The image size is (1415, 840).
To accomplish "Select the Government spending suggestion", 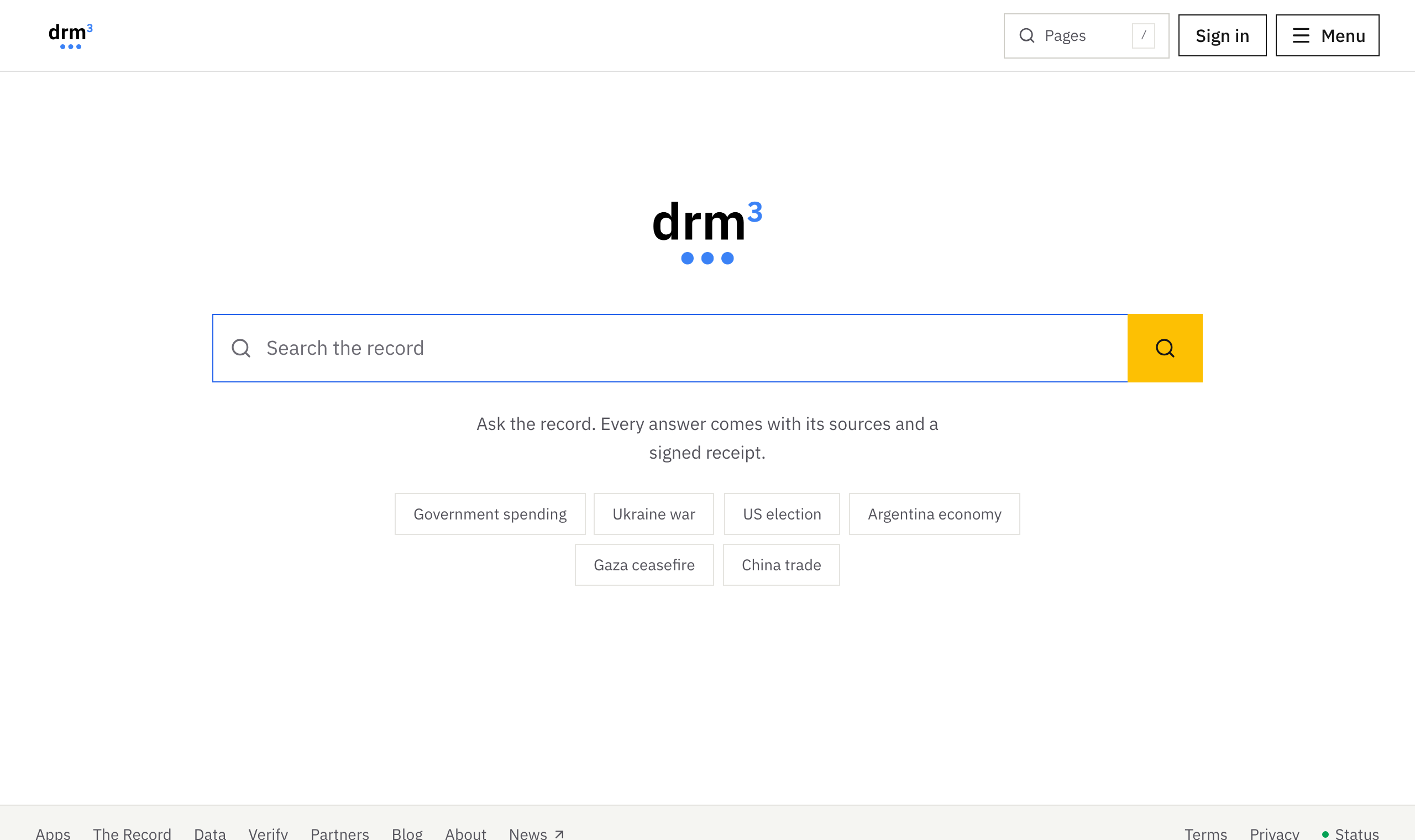I will tap(490, 514).
